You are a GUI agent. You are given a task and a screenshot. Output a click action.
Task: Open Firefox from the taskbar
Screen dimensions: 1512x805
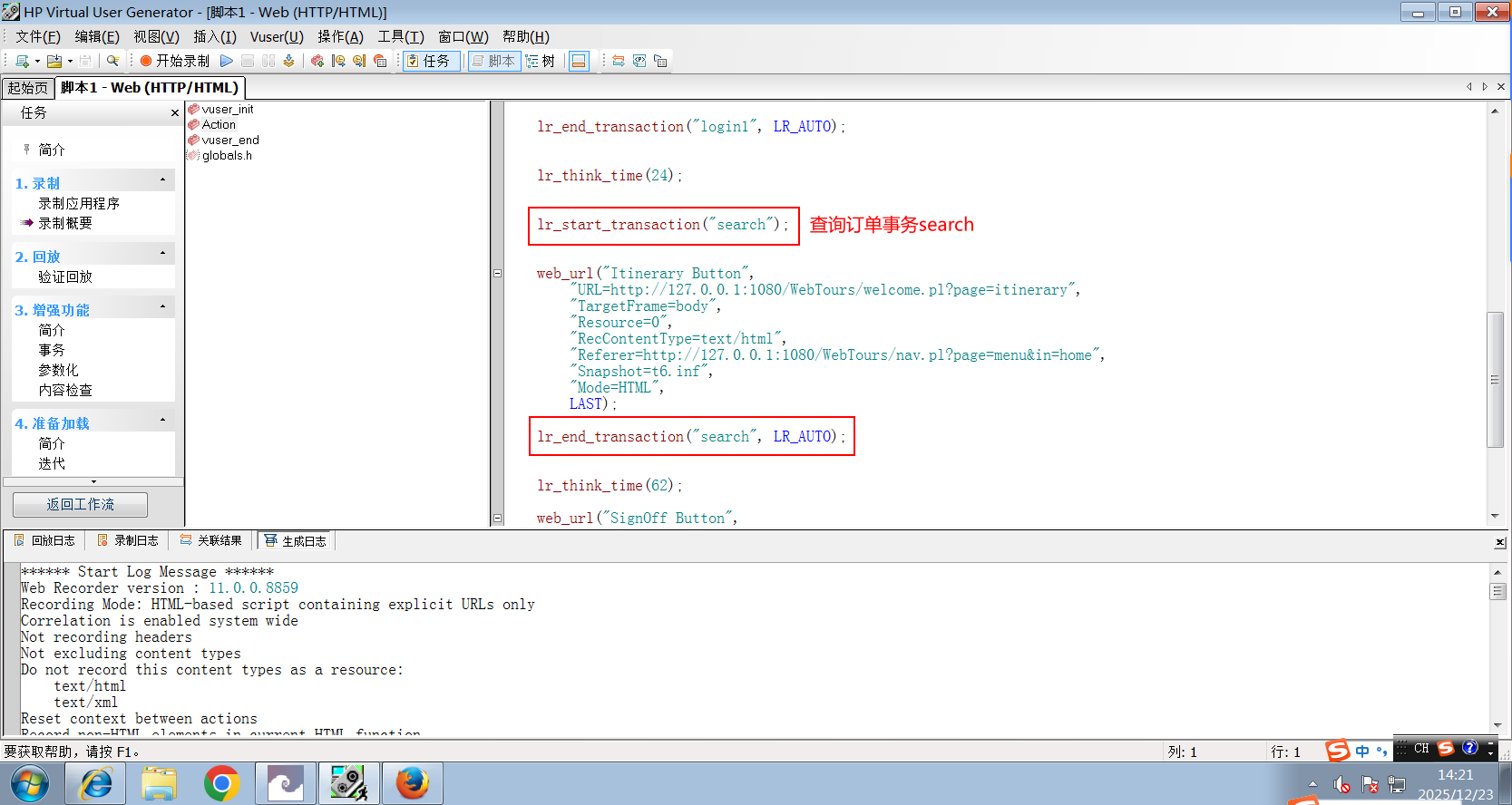412,783
